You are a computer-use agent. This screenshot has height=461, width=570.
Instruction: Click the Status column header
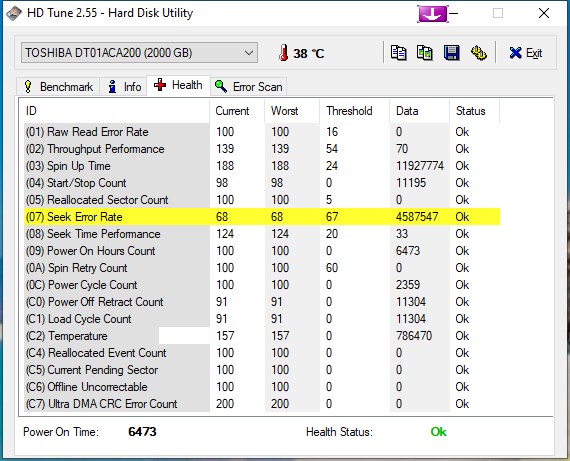(474, 111)
